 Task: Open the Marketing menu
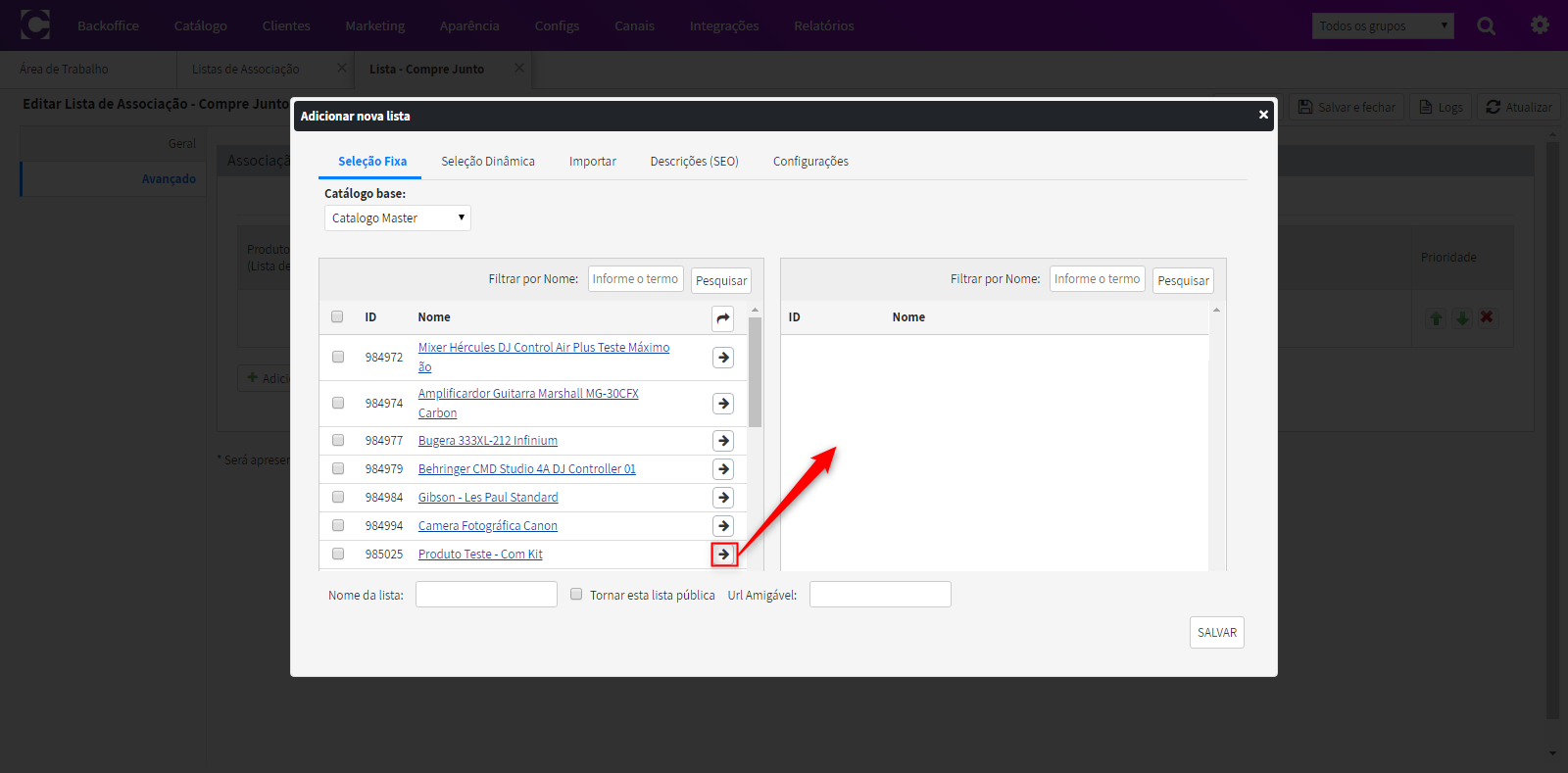375,25
